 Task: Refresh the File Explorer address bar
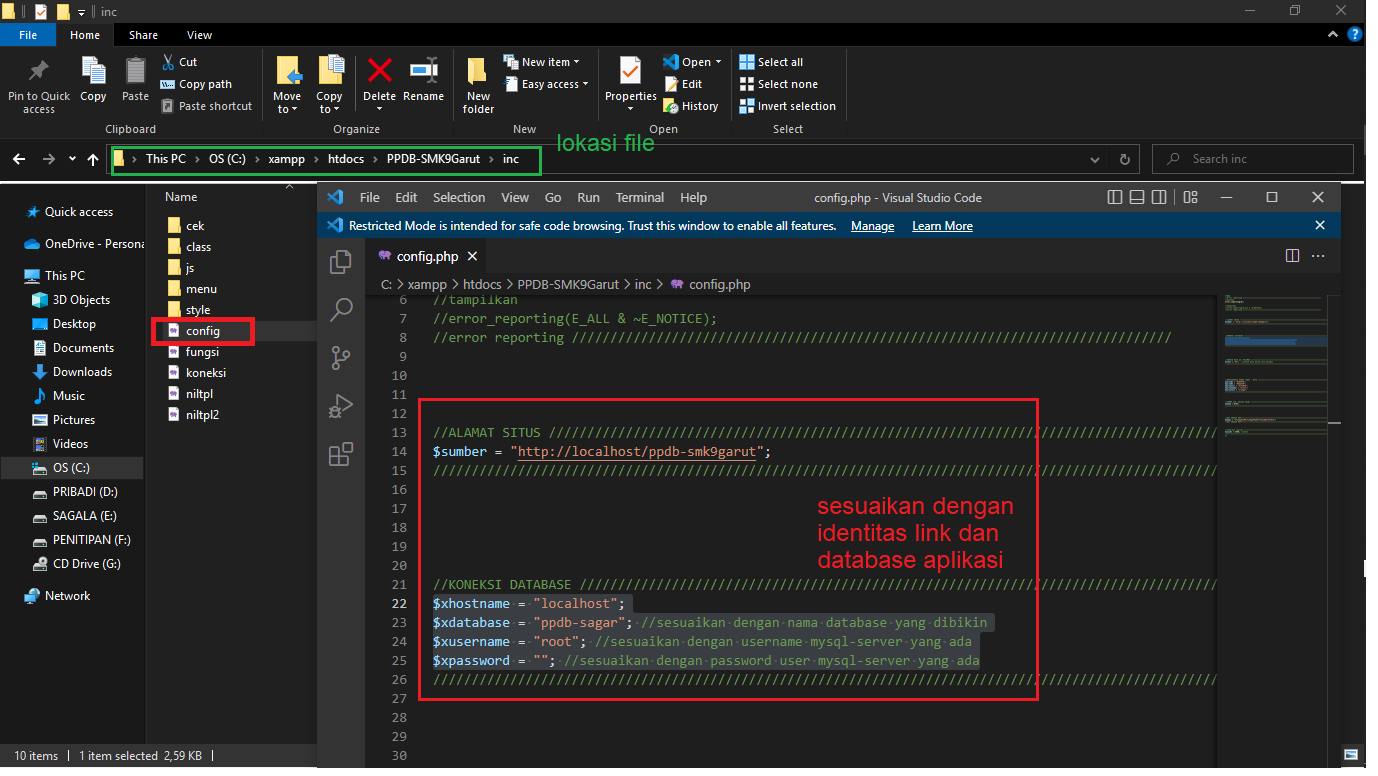click(1125, 159)
